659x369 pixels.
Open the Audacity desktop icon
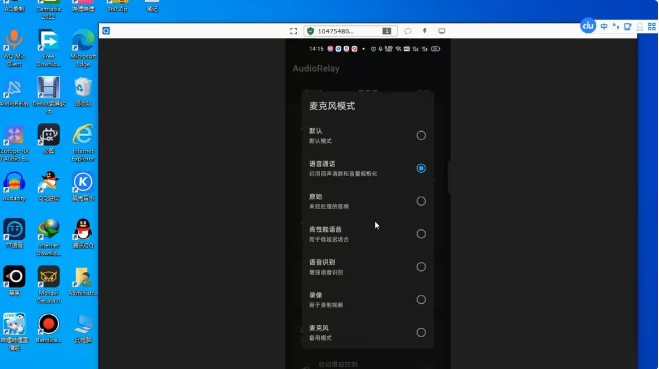point(14,187)
